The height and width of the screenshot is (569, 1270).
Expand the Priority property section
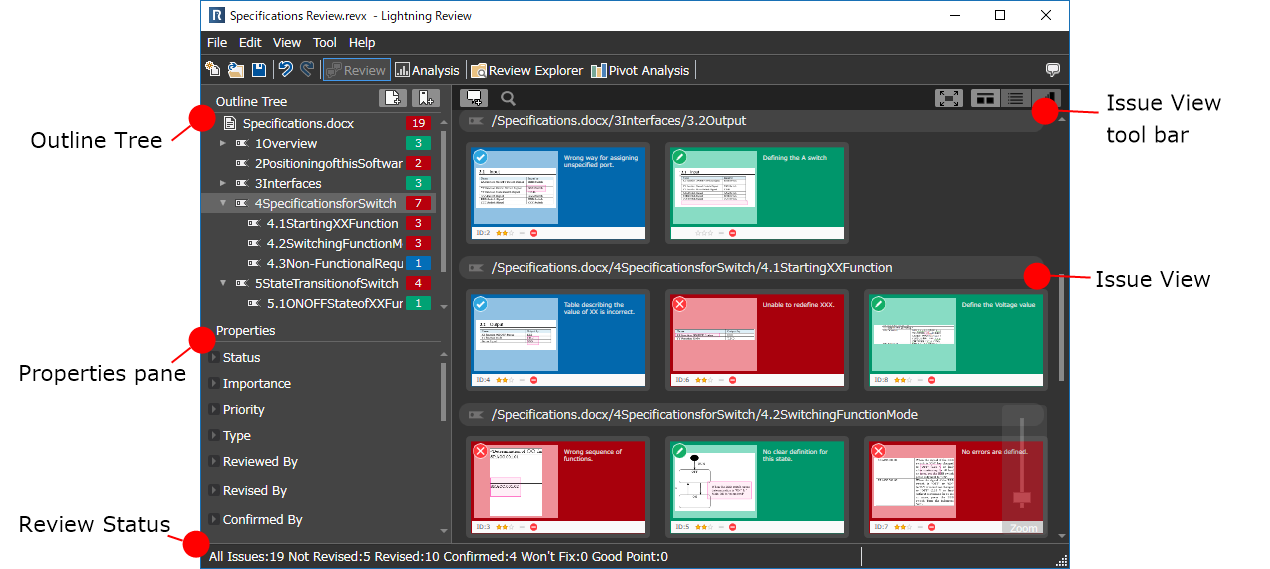214,409
